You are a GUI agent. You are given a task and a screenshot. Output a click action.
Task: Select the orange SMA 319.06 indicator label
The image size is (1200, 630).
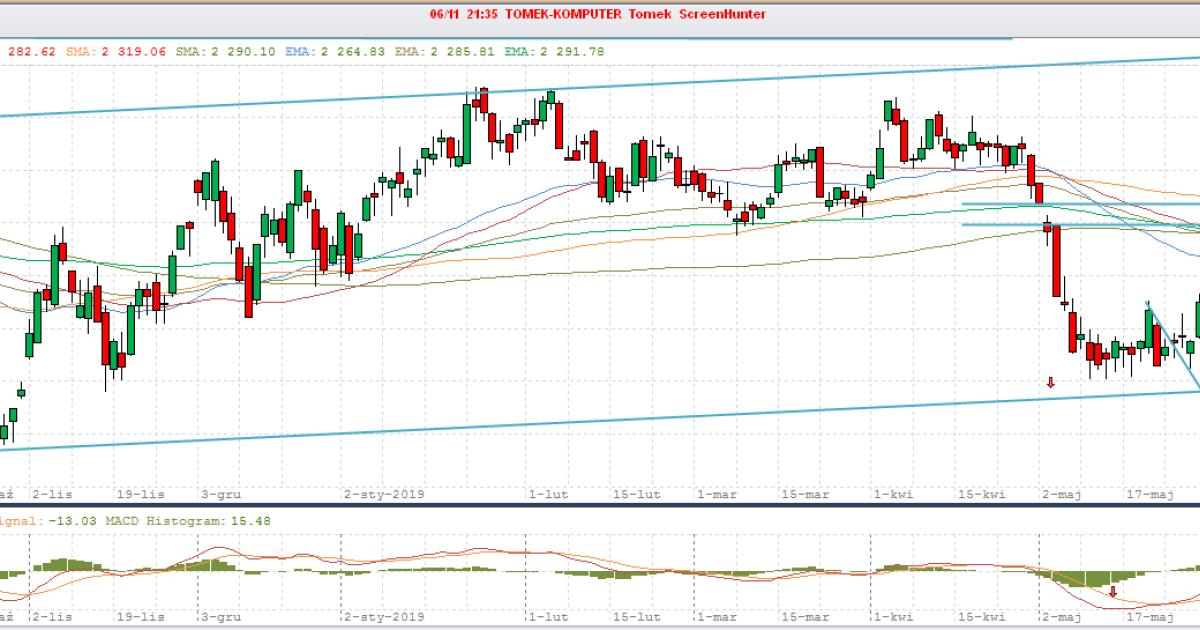pyautogui.click(x=117, y=51)
